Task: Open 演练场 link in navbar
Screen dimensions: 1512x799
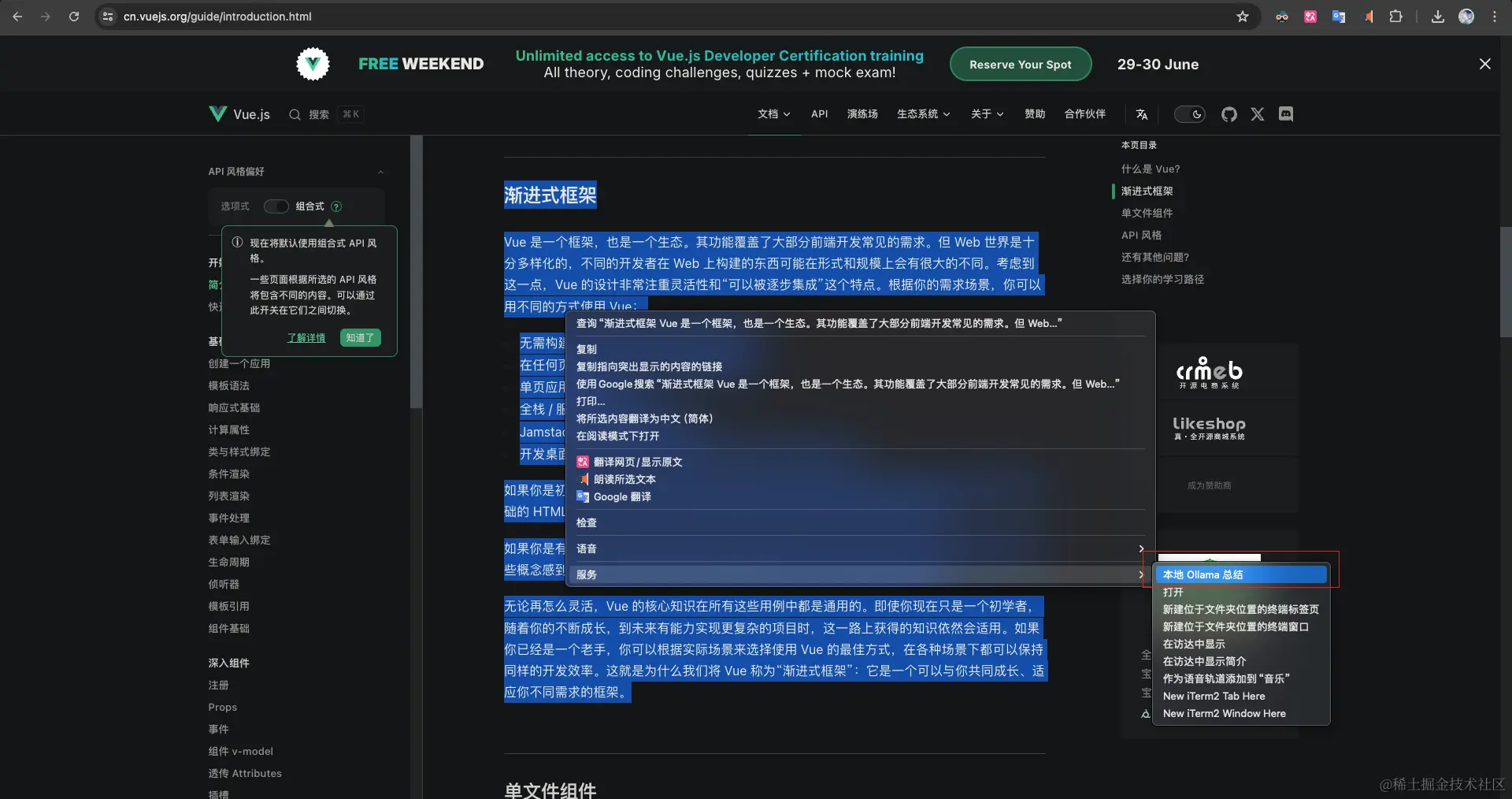Action: [x=862, y=114]
